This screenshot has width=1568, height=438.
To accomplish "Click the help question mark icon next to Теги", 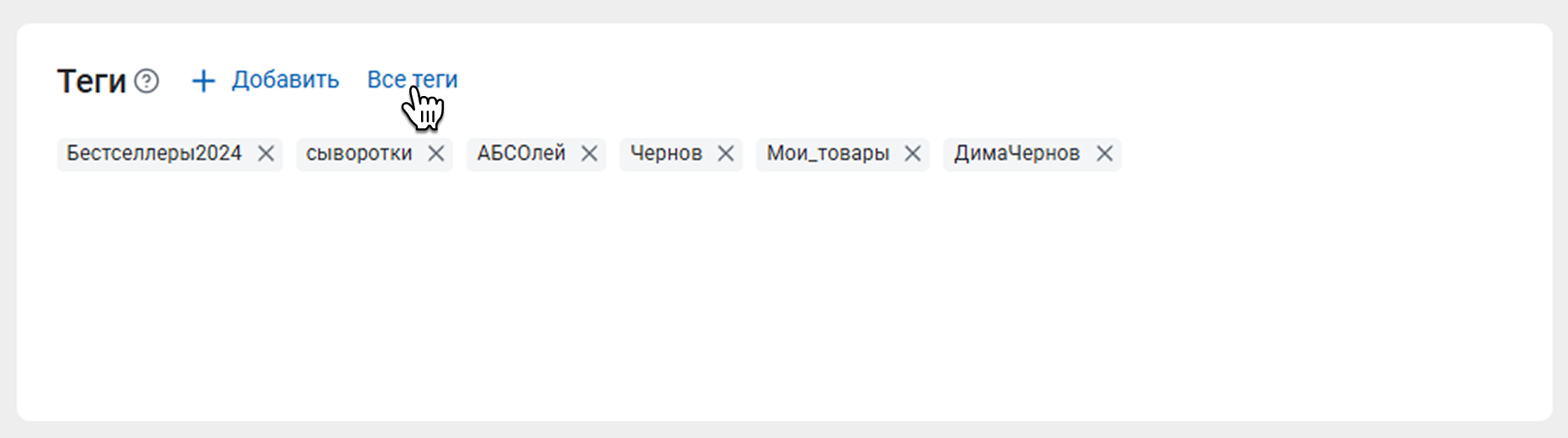I will coord(147,81).
